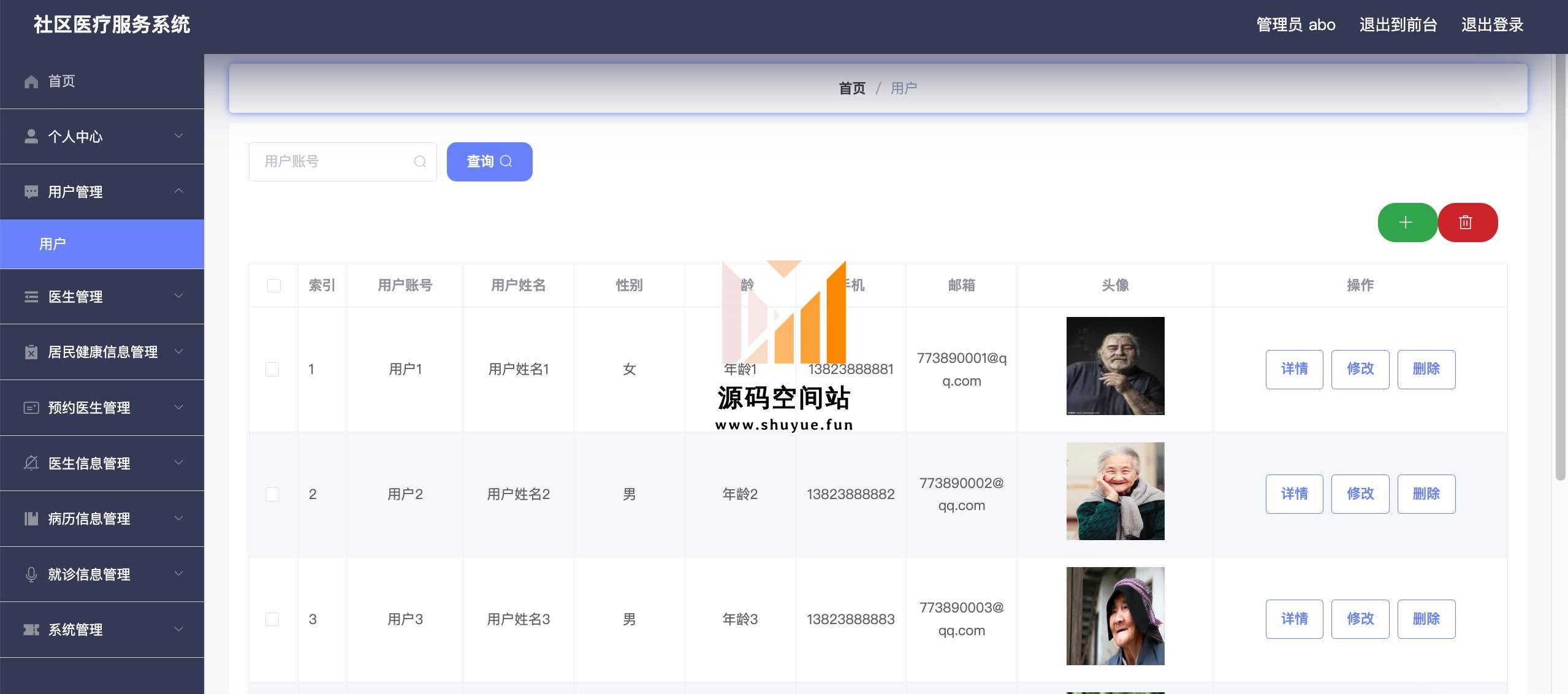Click the card icon beside 预约医生管理
The width and height of the screenshot is (1568, 694).
[x=31, y=408]
